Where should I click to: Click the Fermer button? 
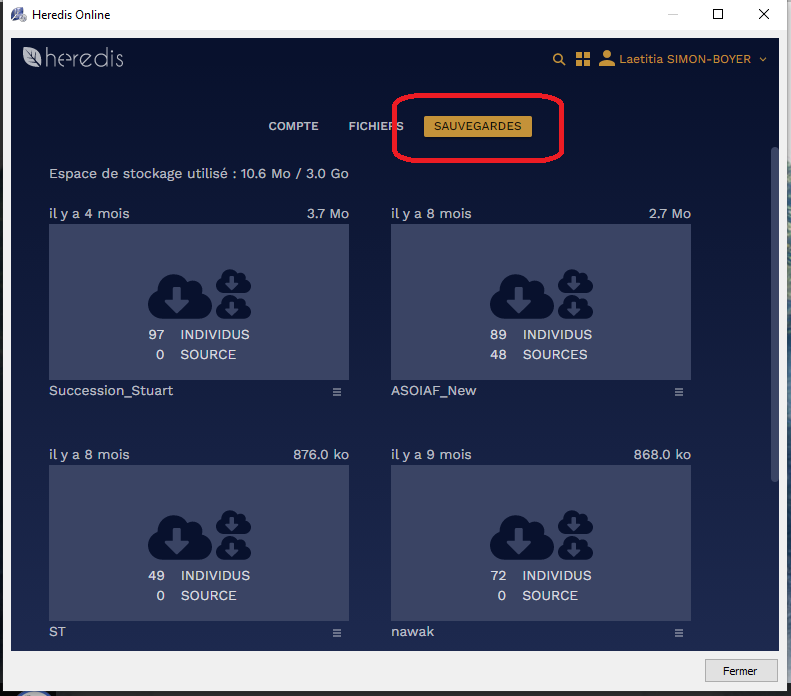[741, 671]
